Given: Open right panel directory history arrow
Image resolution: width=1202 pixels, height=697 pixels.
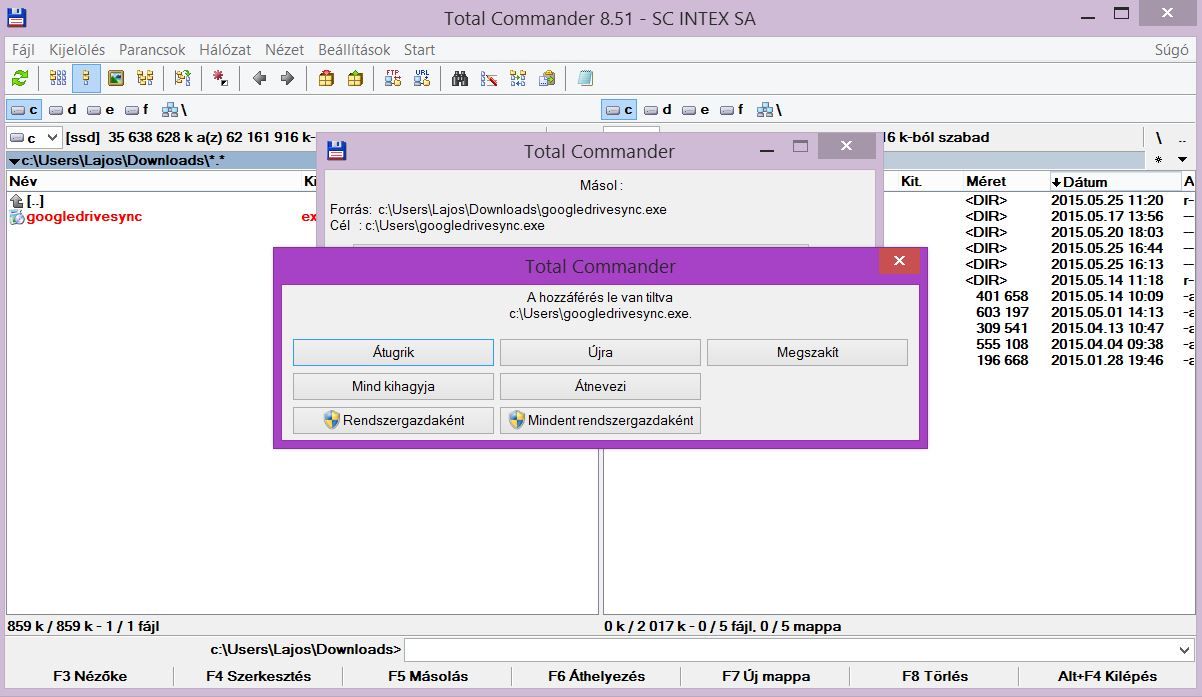Looking at the screenshot, I should pyautogui.click(x=1182, y=160).
